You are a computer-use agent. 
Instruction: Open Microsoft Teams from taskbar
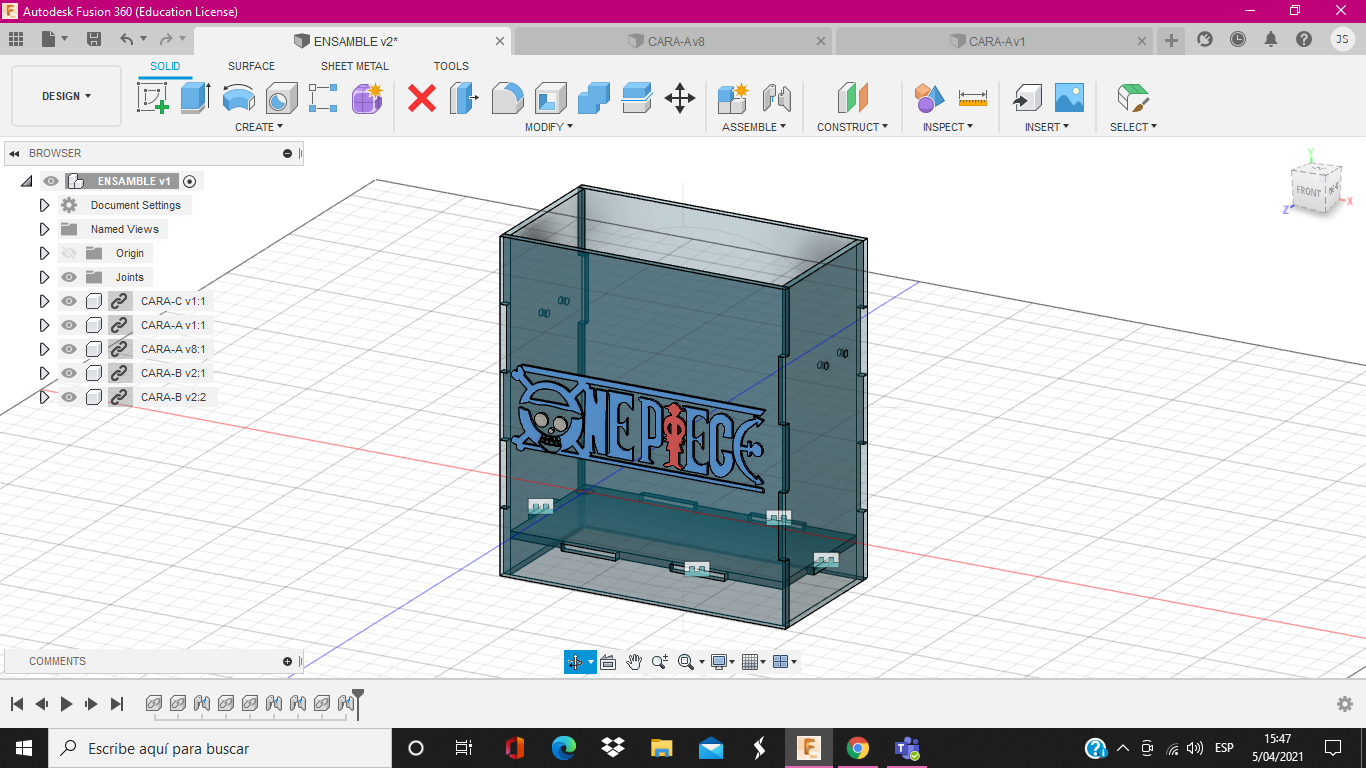click(907, 748)
